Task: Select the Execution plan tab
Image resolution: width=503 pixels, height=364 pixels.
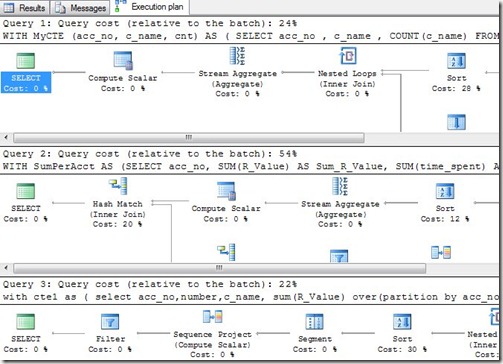Action: [150, 7]
